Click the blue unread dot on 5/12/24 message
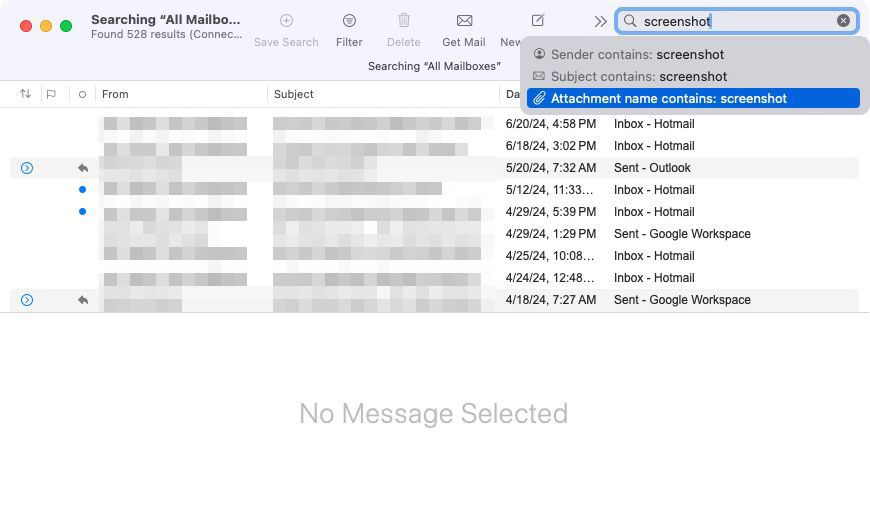Viewport: 870px width, 515px height. (82, 190)
